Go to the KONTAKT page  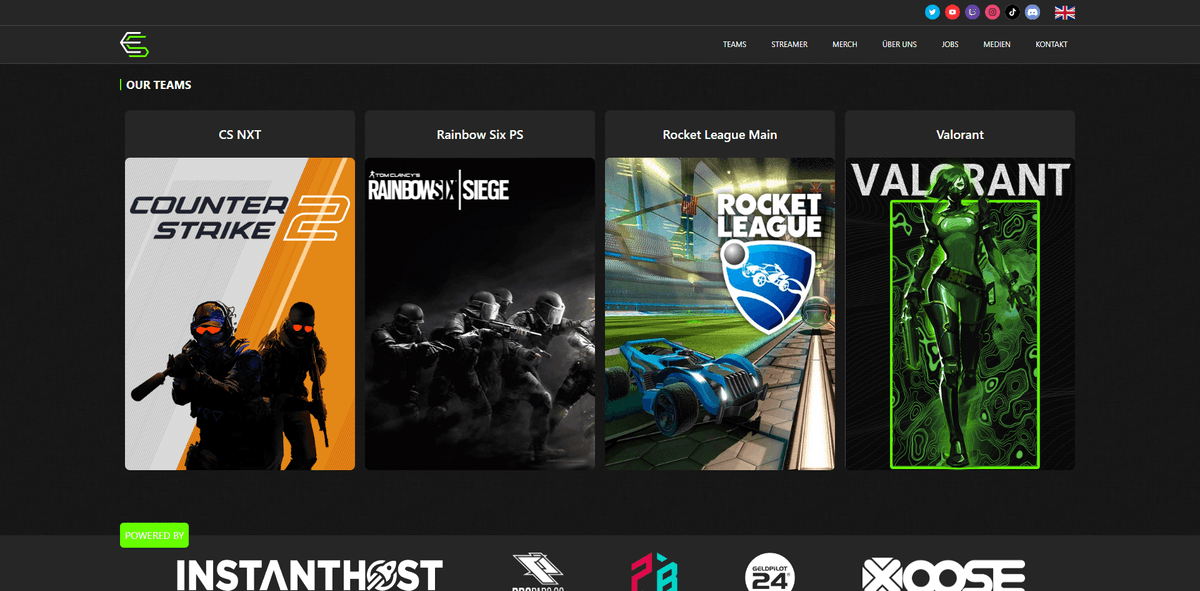1051,45
